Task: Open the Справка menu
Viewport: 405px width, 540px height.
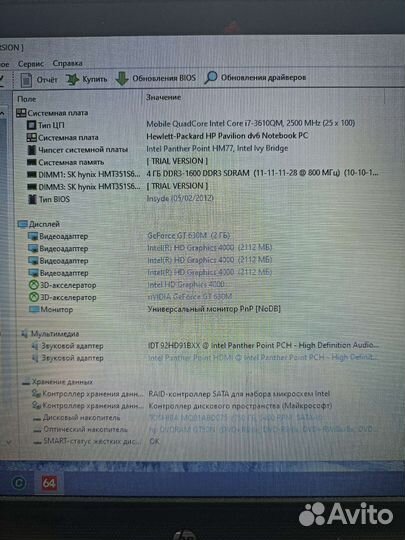Action: [68, 63]
